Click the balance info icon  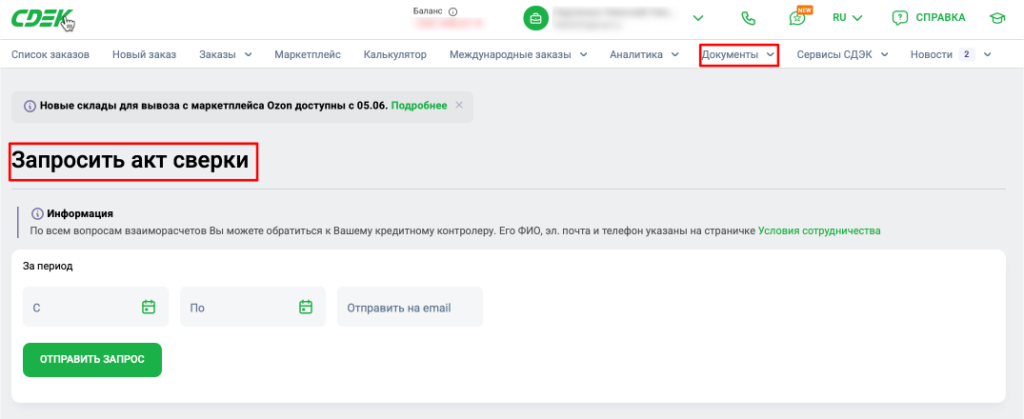pos(453,11)
